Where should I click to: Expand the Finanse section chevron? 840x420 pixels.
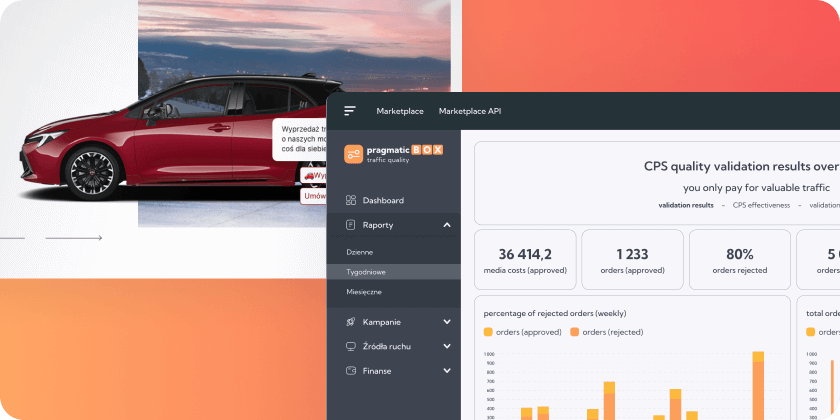click(x=446, y=371)
